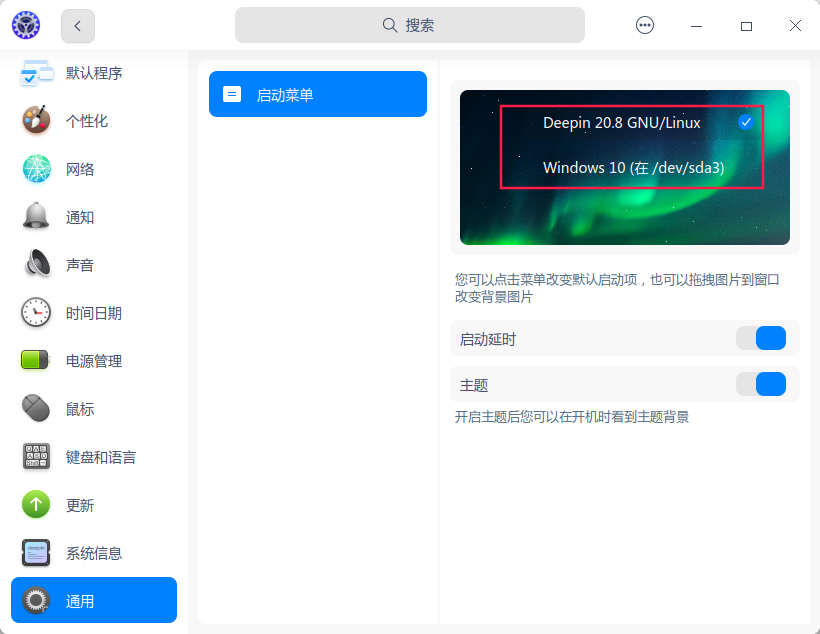Select the General (通用) label
The height and width of the screenshot is (634, 820).
80,602
